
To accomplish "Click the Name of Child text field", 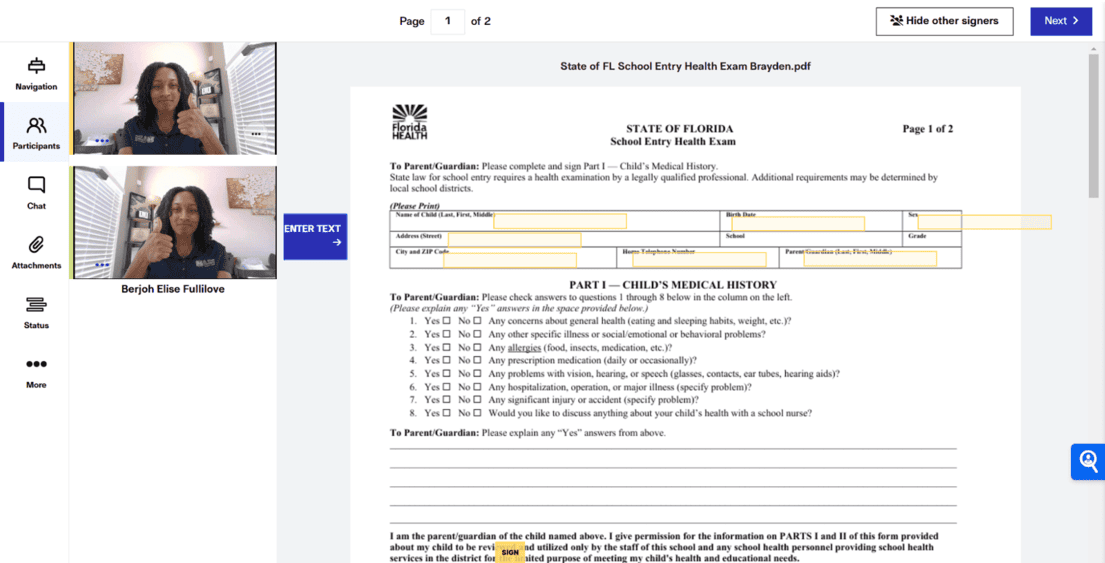I will coord(560,222).
